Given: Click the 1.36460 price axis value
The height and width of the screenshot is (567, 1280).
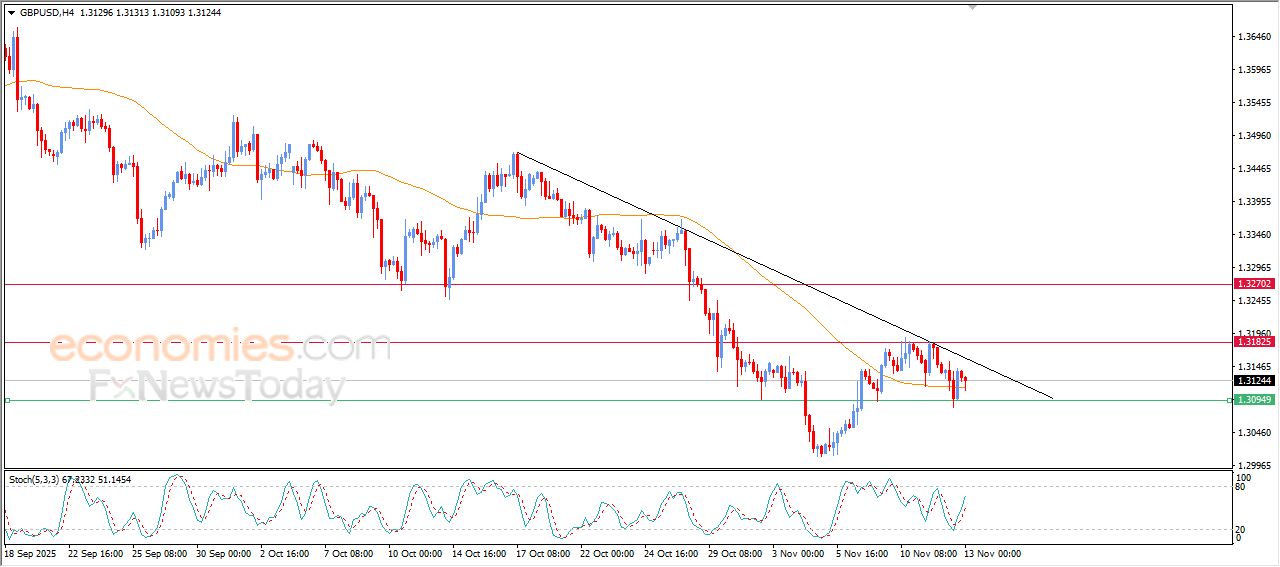Looking at the screenshot, I should tap(1254, 37).
